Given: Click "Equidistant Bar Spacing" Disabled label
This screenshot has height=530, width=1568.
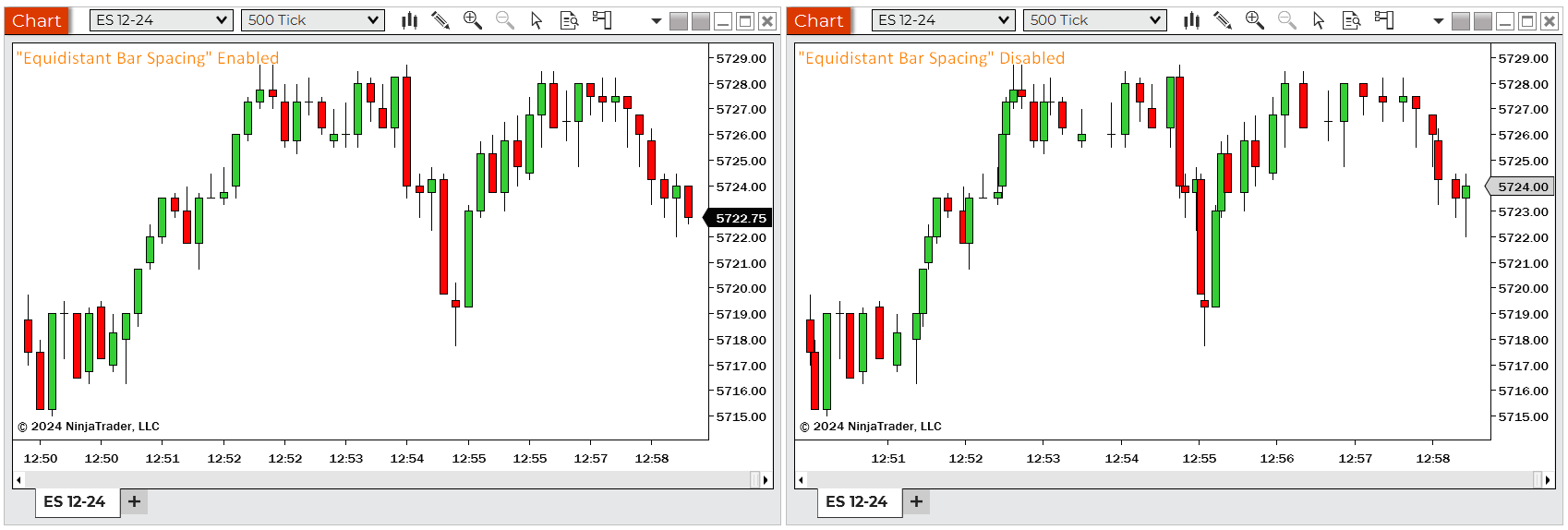Looking at the screenshot, I should (931, 58).
